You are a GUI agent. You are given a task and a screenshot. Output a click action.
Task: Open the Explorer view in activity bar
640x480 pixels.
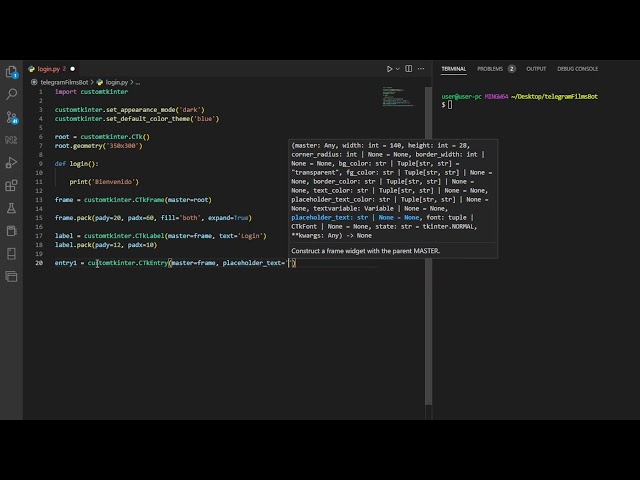point(11,72)
